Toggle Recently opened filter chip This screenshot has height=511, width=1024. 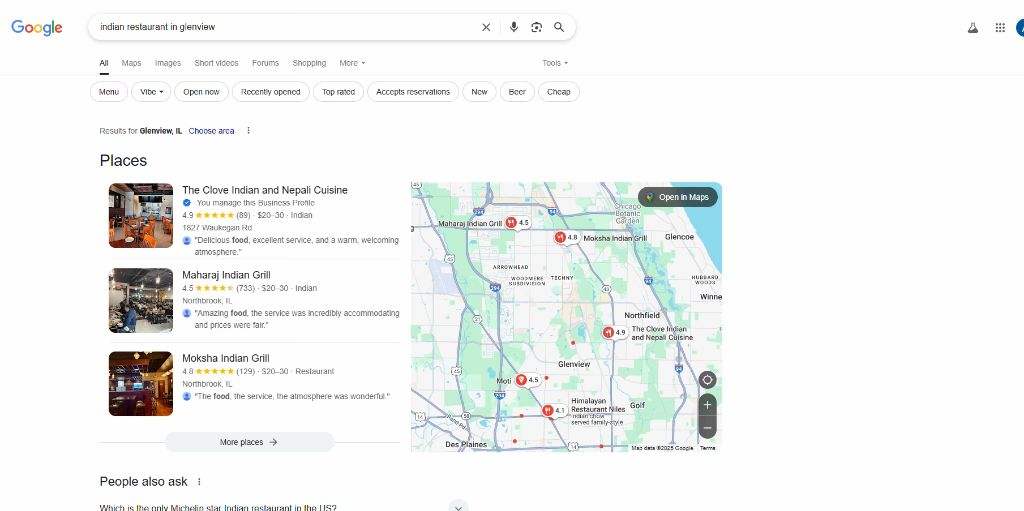(270, 92)
